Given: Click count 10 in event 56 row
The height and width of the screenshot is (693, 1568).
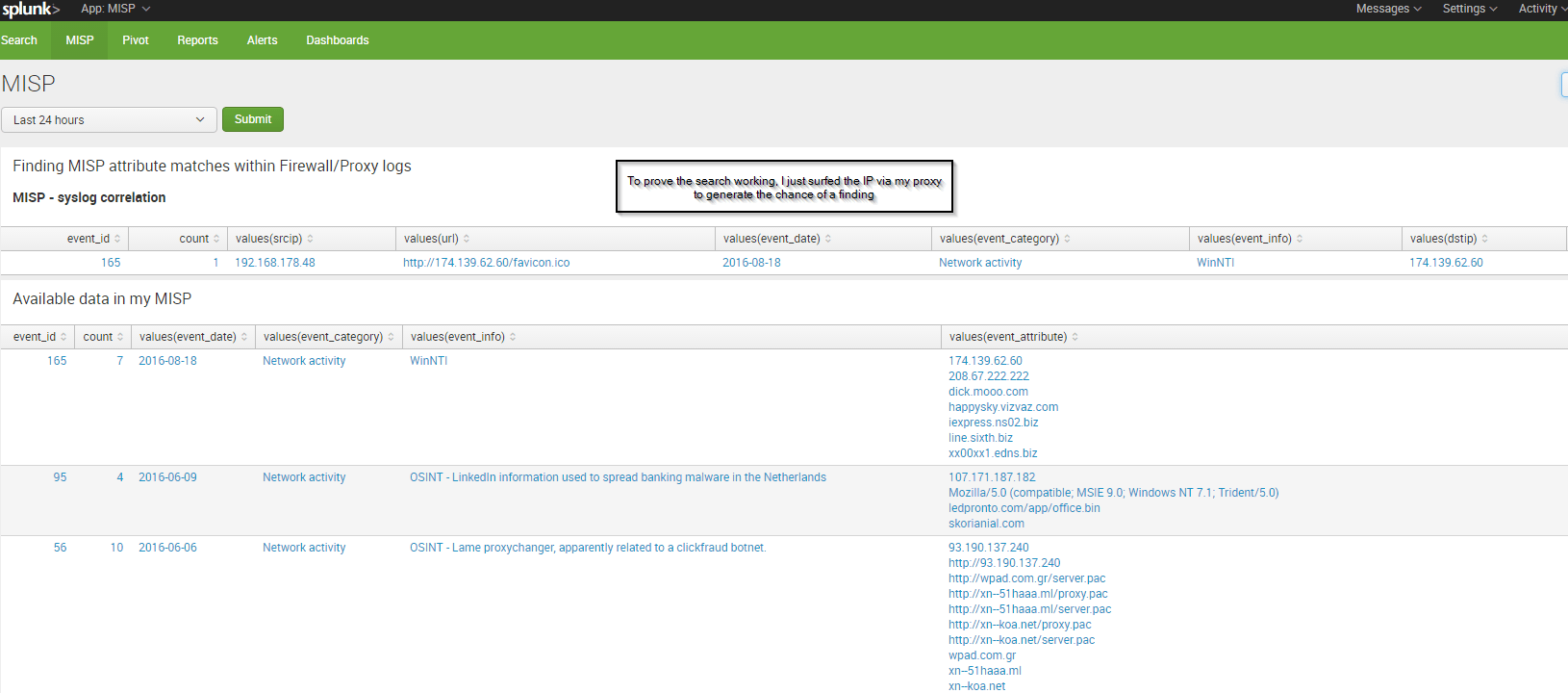Looking at the screenshot, I should tap(116, 548).
